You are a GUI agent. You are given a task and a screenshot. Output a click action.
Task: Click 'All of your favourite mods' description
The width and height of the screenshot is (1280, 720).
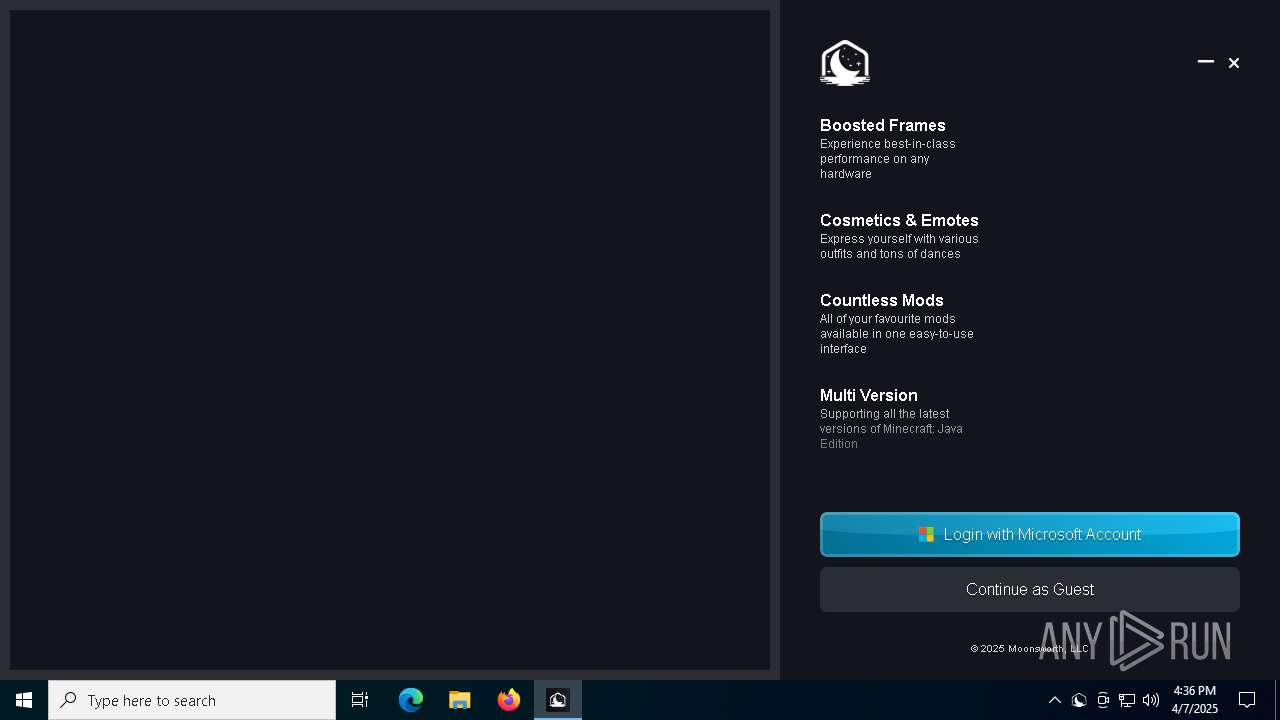[x=897, y=334]
